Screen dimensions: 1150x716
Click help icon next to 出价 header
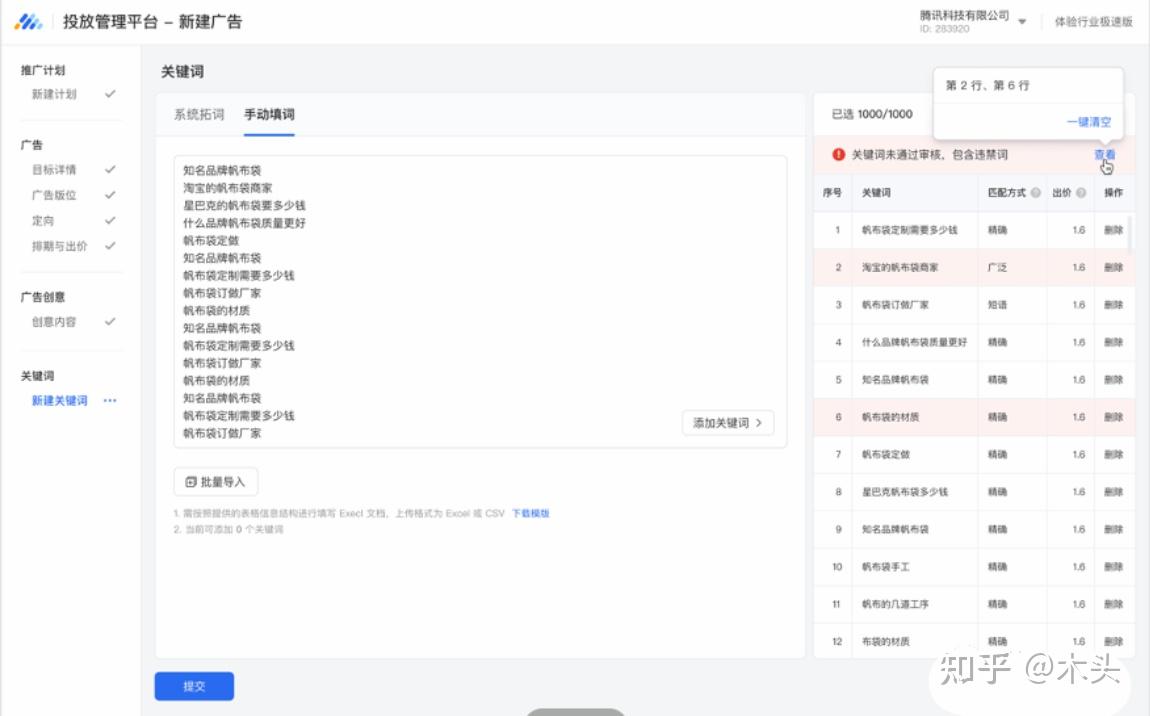click(x=1081, y=193)
